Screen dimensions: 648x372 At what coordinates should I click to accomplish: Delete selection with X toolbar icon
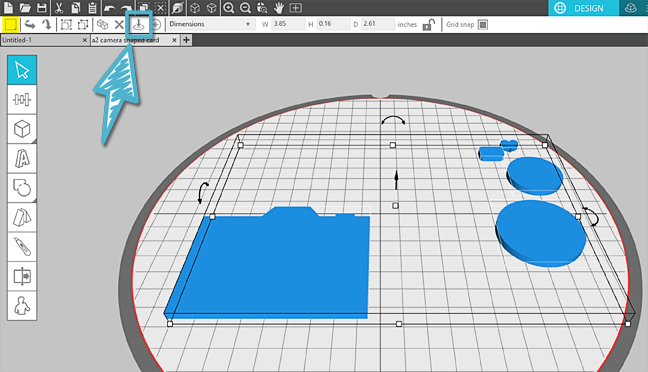pos(119,24)
